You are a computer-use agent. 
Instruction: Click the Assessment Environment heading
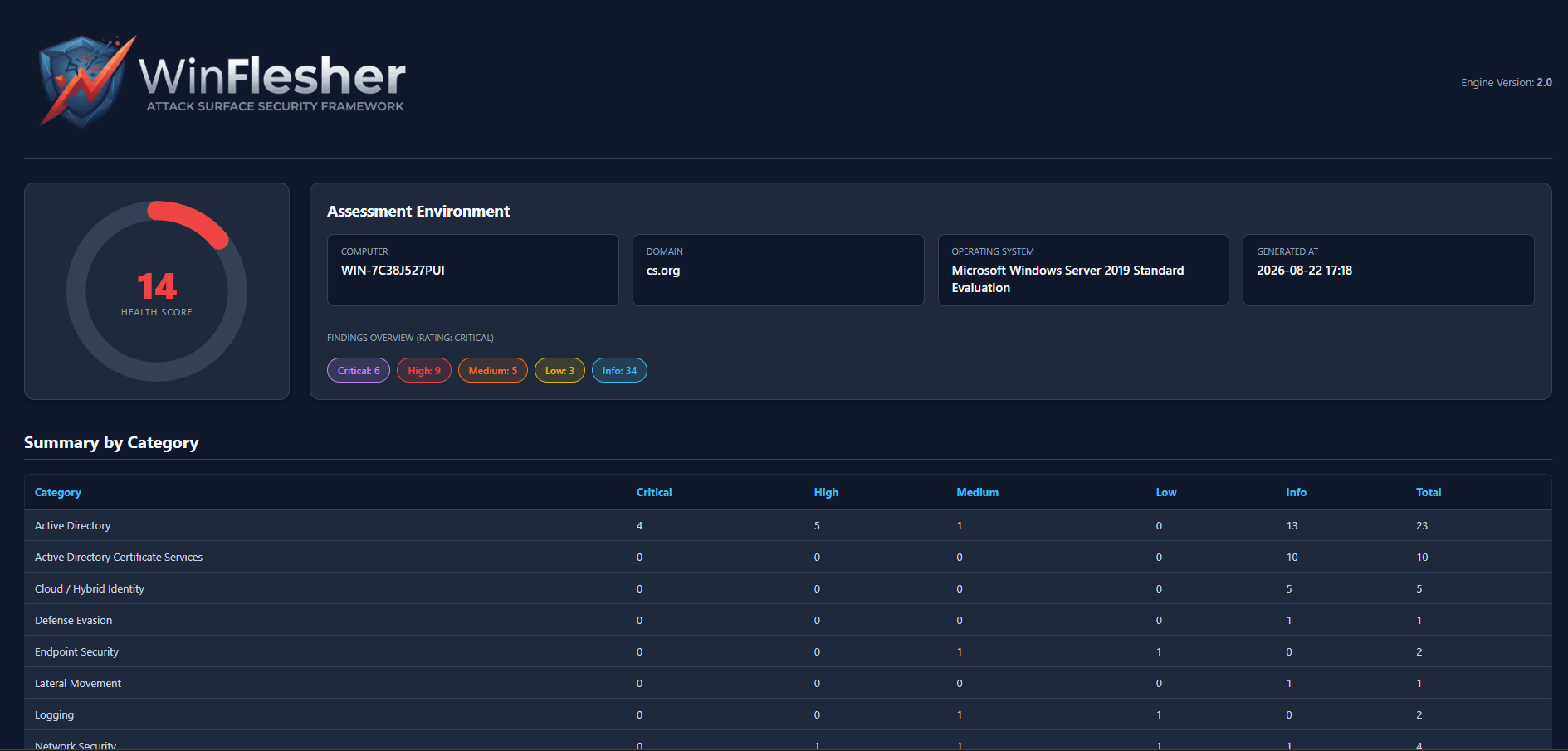pos(418,211)
